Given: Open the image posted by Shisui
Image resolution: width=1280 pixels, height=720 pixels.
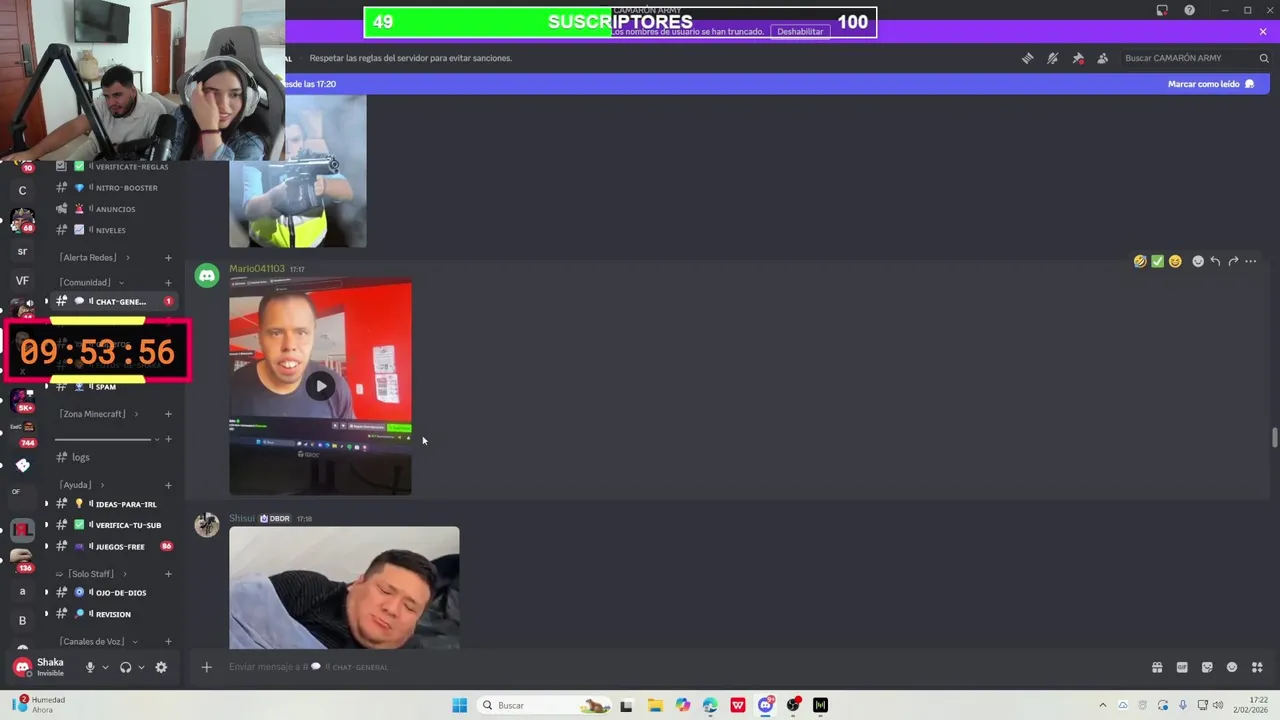Looking at the screenshot, I should click(x=344, y=588).
